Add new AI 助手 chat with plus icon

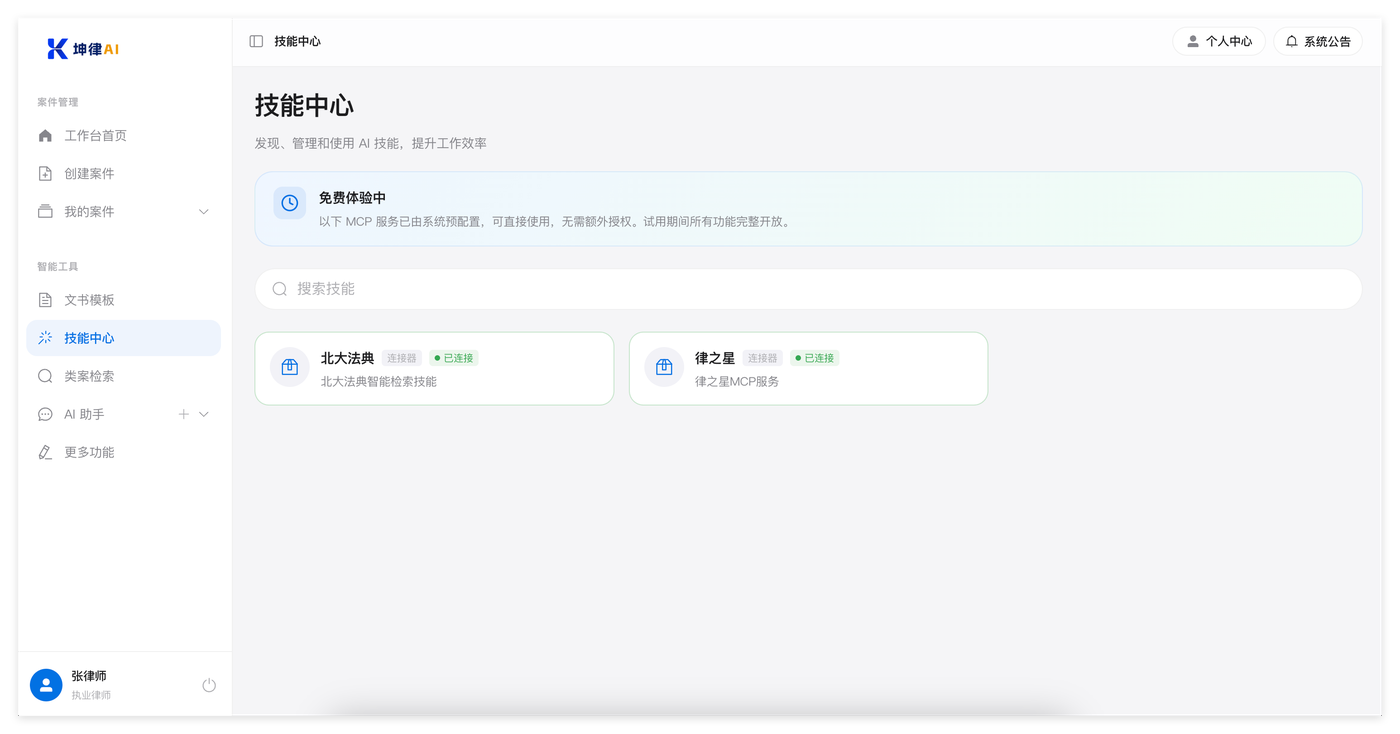click(x=183, y=414)
